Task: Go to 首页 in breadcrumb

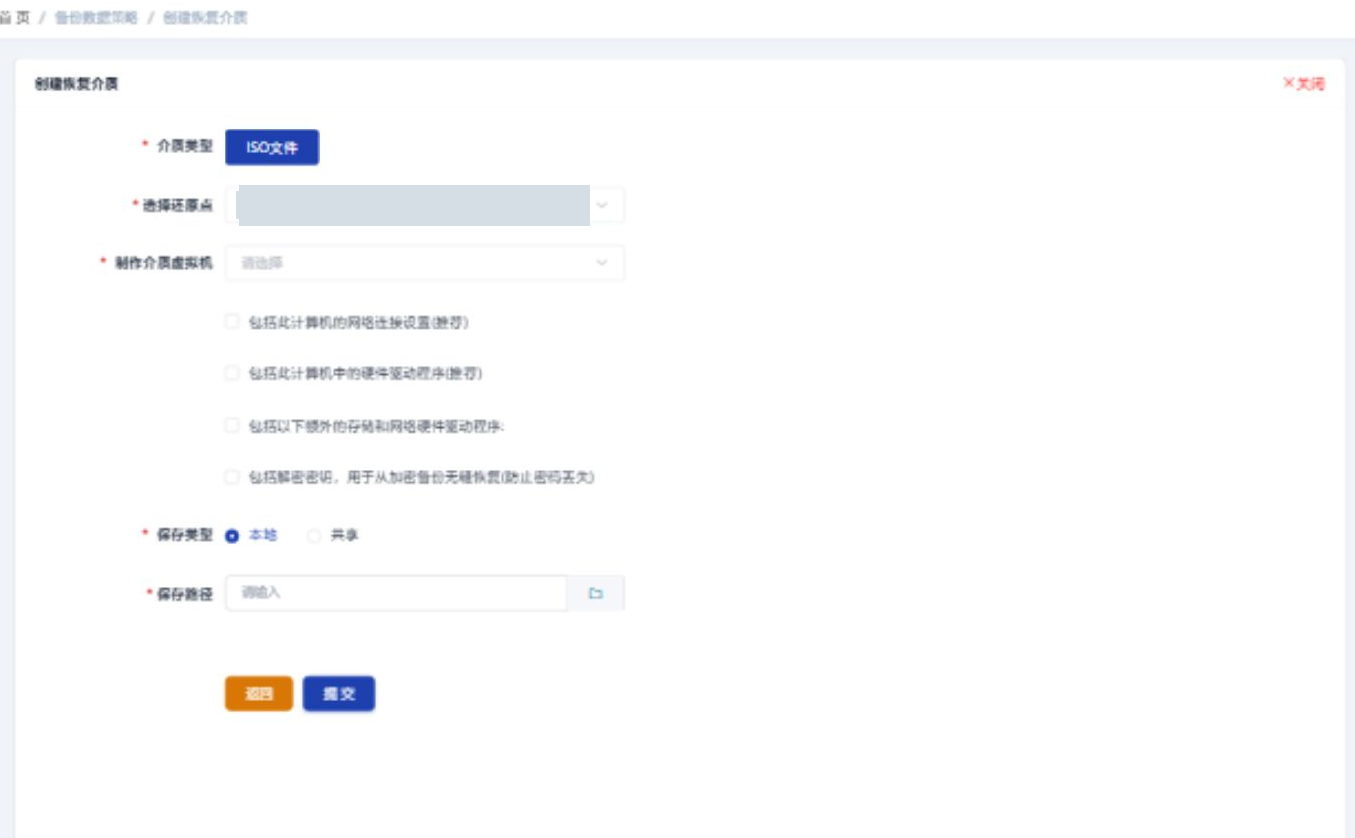Action: point(14,18)
